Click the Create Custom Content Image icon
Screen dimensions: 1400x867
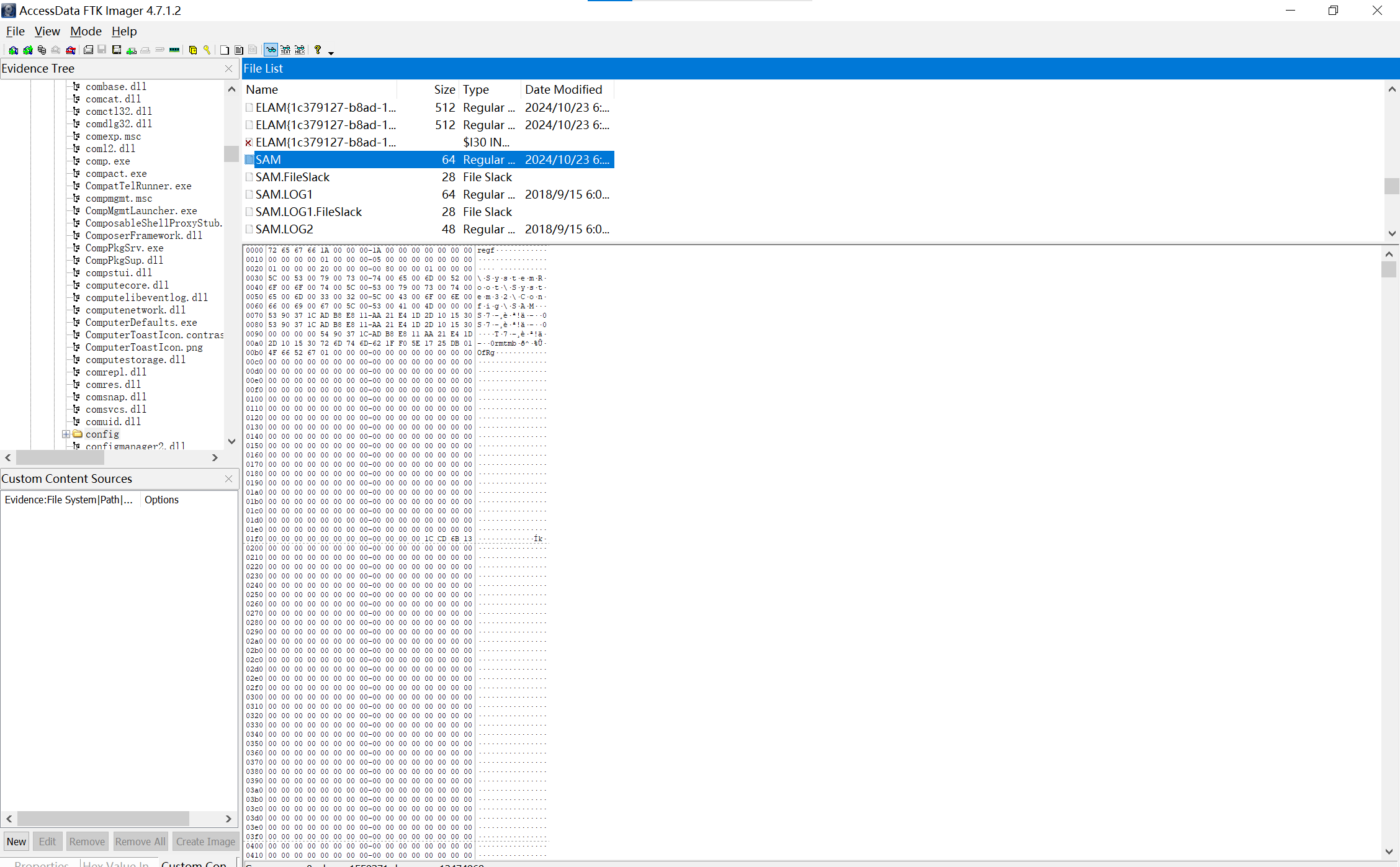(x=145, y=50)
